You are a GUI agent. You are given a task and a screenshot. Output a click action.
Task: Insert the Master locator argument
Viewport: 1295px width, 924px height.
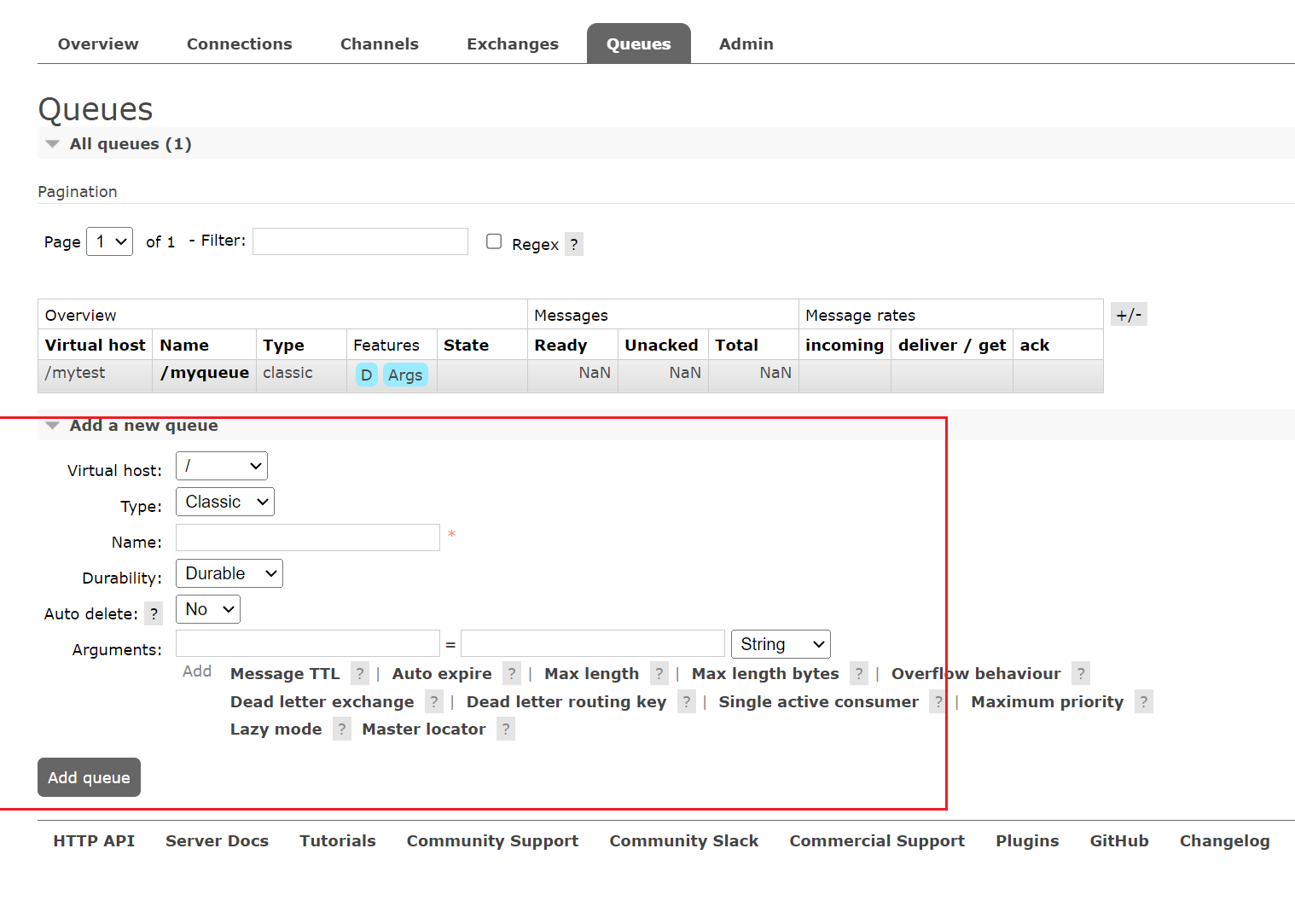pos(424,729)
